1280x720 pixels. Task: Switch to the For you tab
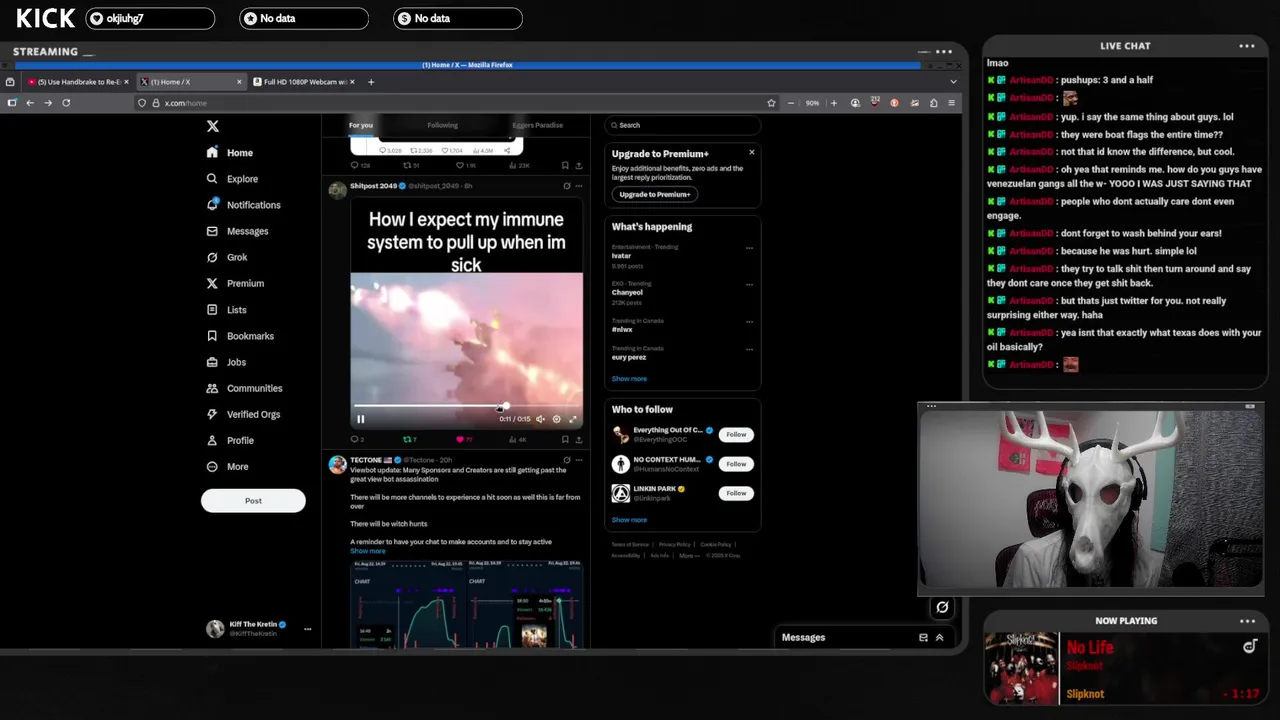pos(361,125)
